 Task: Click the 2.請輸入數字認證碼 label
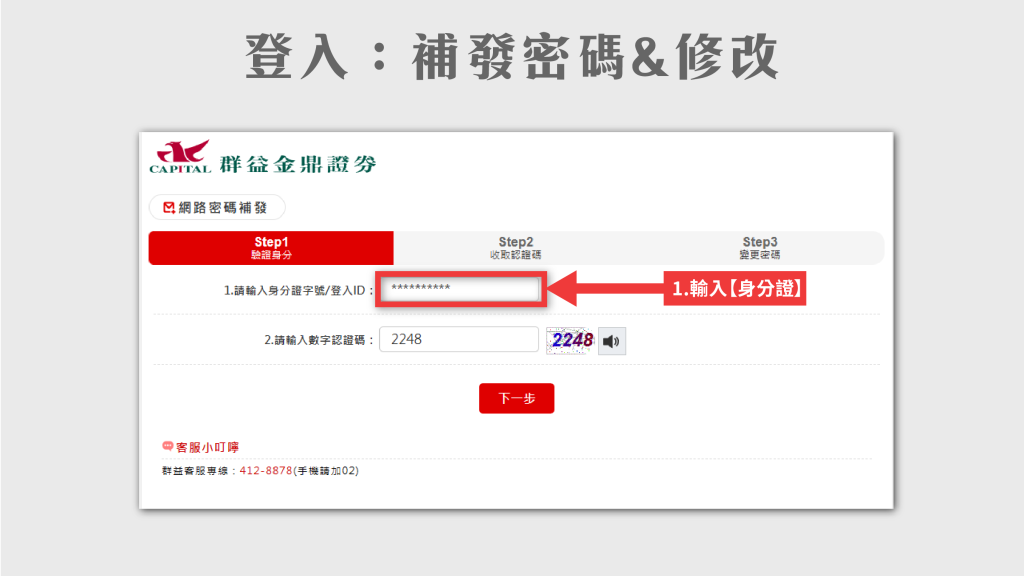click(319, 340)
